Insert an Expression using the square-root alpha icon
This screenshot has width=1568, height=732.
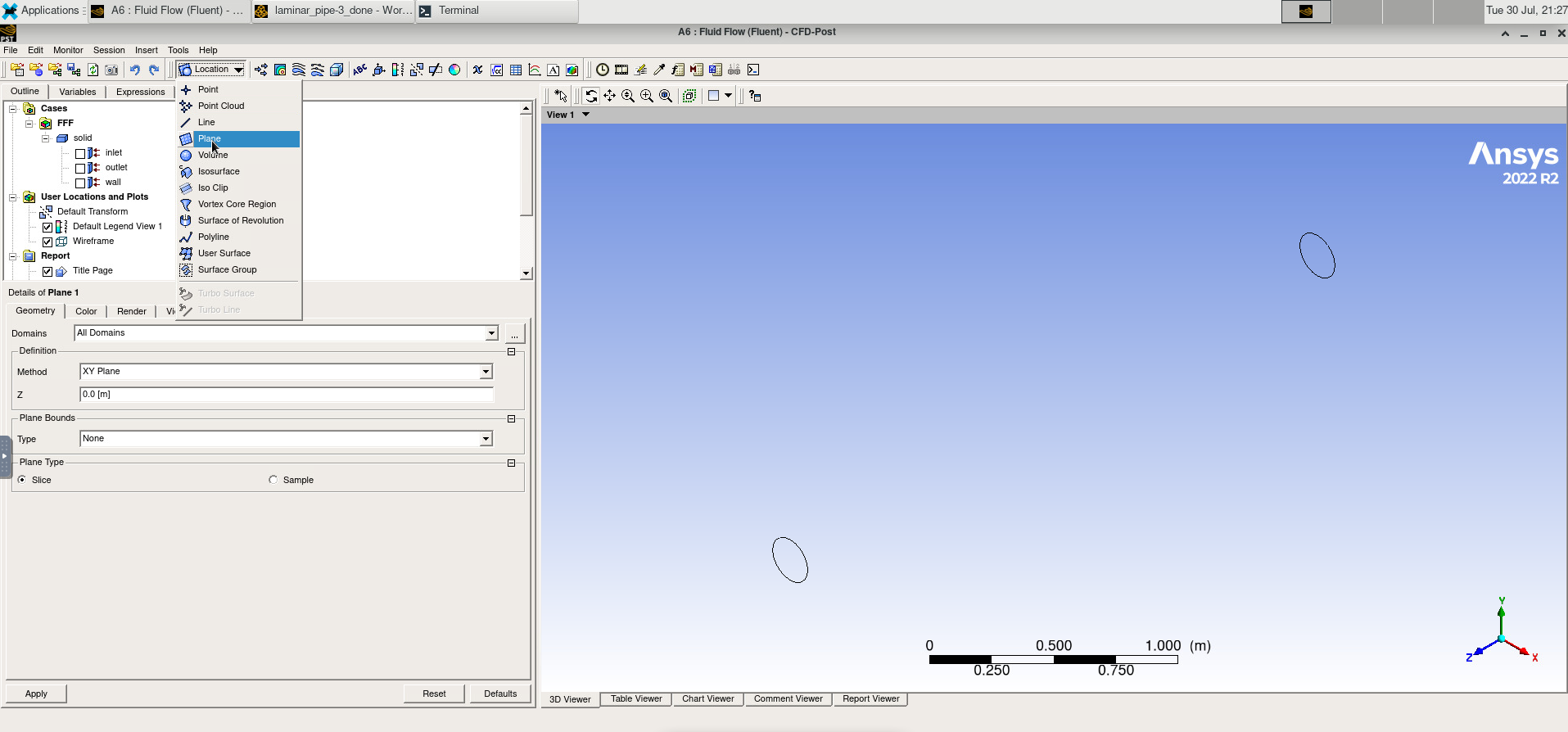pyautogui.click(x=497, y=70)
